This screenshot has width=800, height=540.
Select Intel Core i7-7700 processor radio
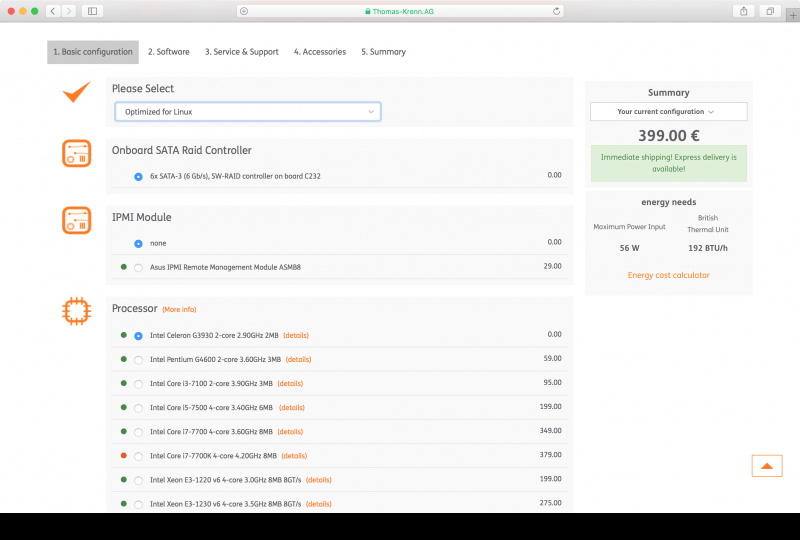138,432
